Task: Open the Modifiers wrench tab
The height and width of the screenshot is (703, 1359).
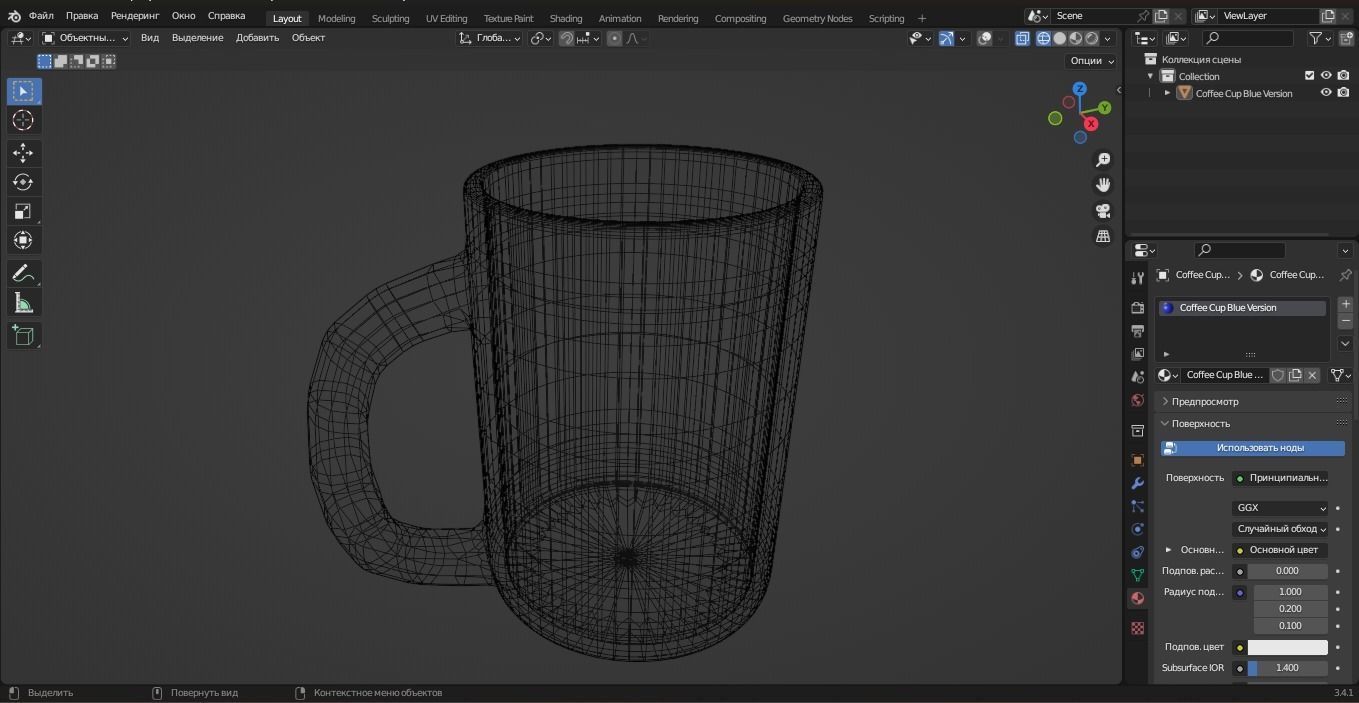Action: pos(1137,483)
